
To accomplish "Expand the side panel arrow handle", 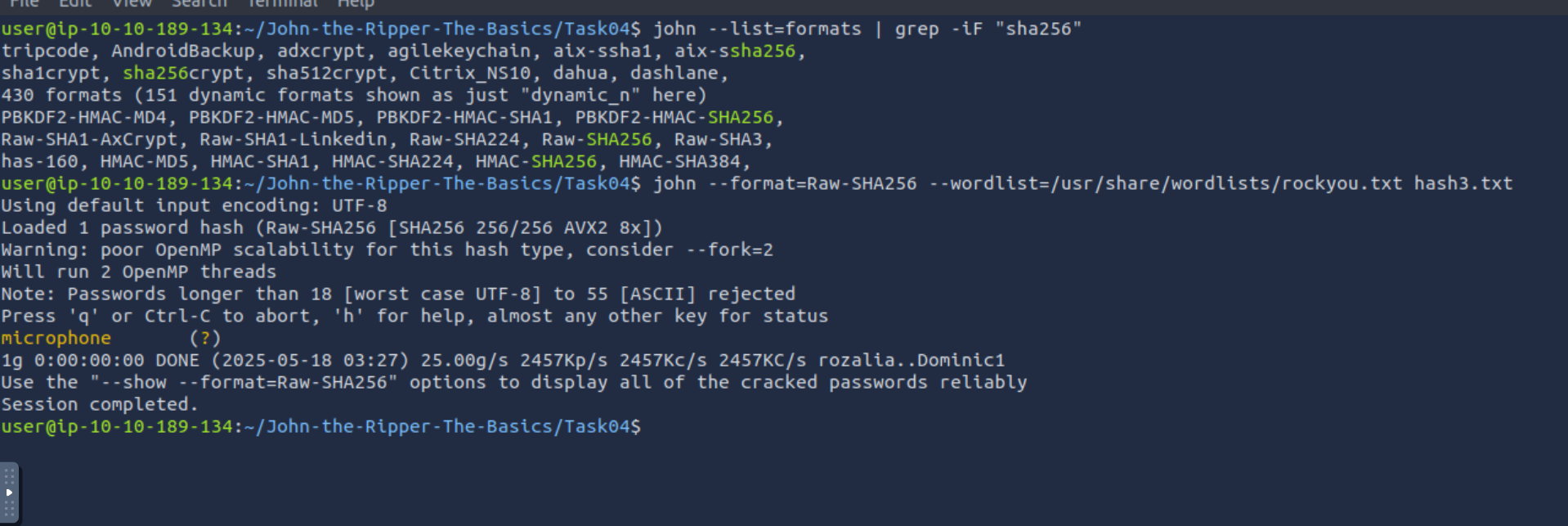I will coord(9,492).
